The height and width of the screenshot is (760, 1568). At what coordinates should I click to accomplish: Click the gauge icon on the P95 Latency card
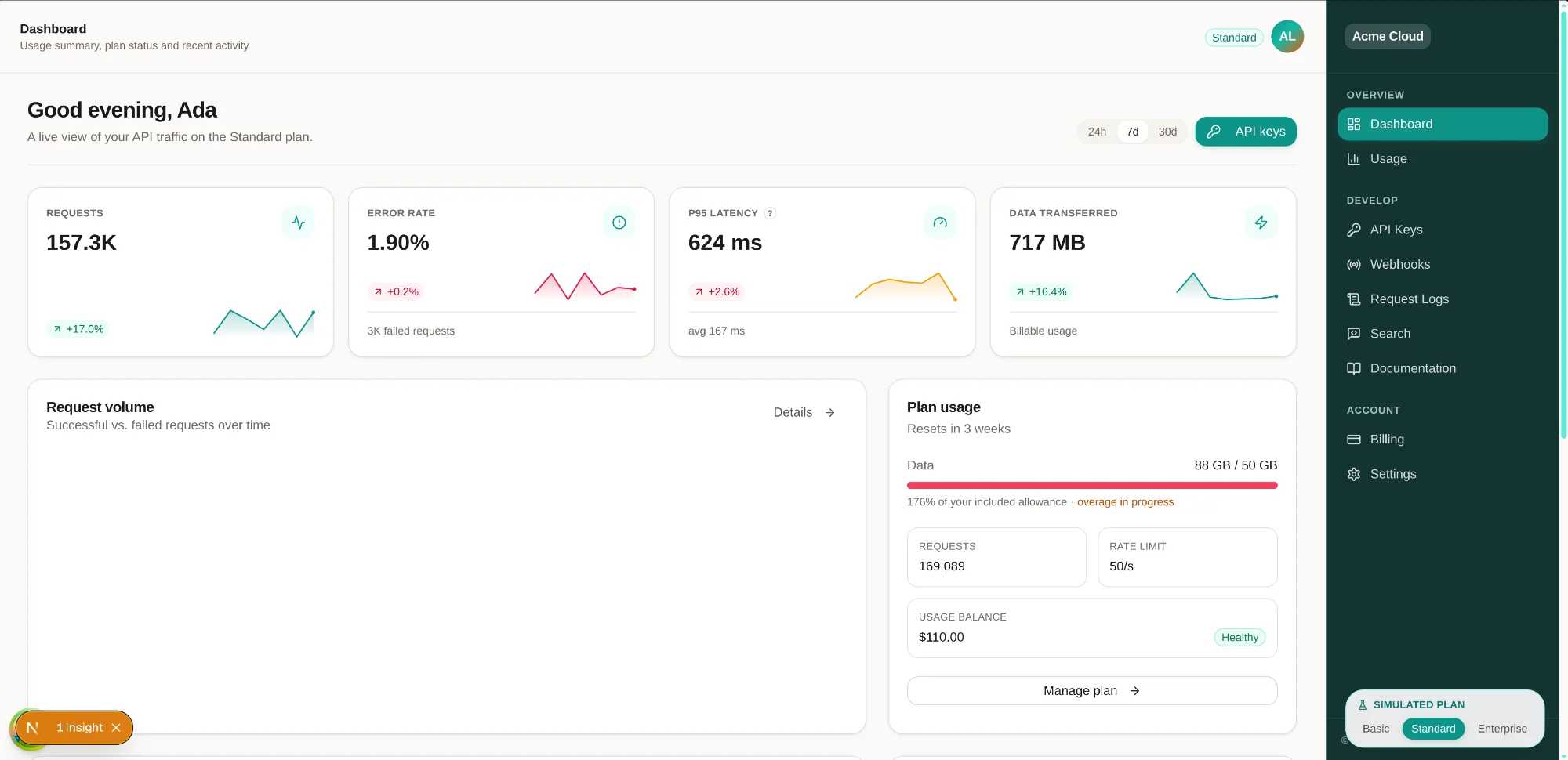coord(940,223)
